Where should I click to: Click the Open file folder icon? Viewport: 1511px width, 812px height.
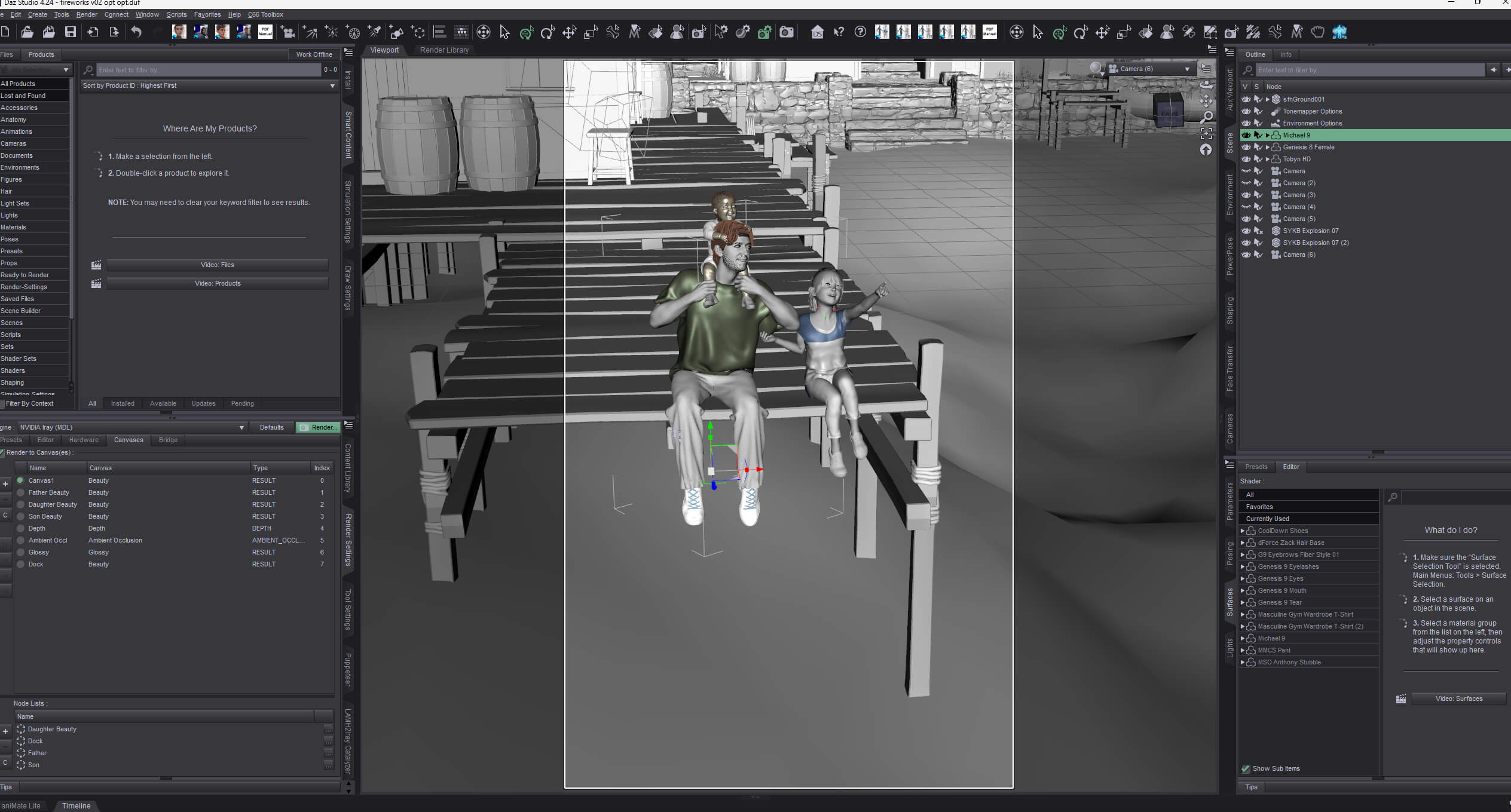pos(27,32)
